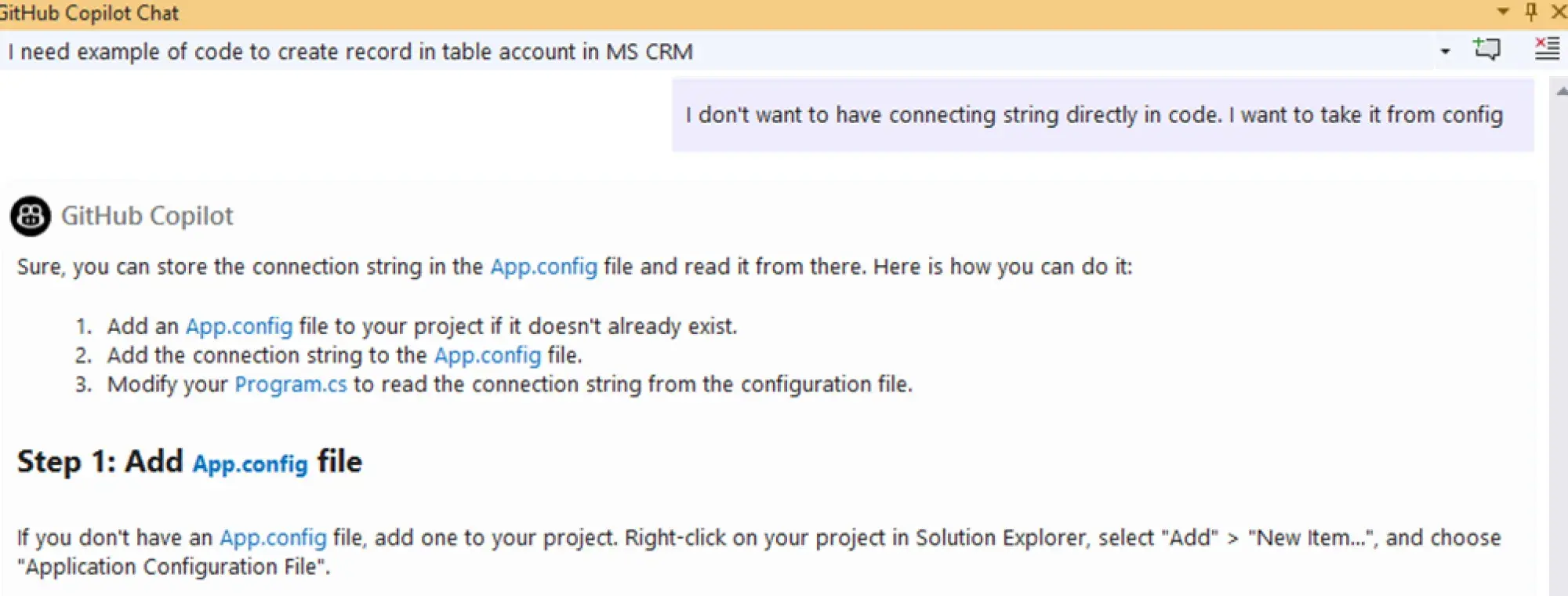Open App.config link in the 'If you don't have' paragraph
The width and height of the screenshot is (1568, 596).
[273, 538]
